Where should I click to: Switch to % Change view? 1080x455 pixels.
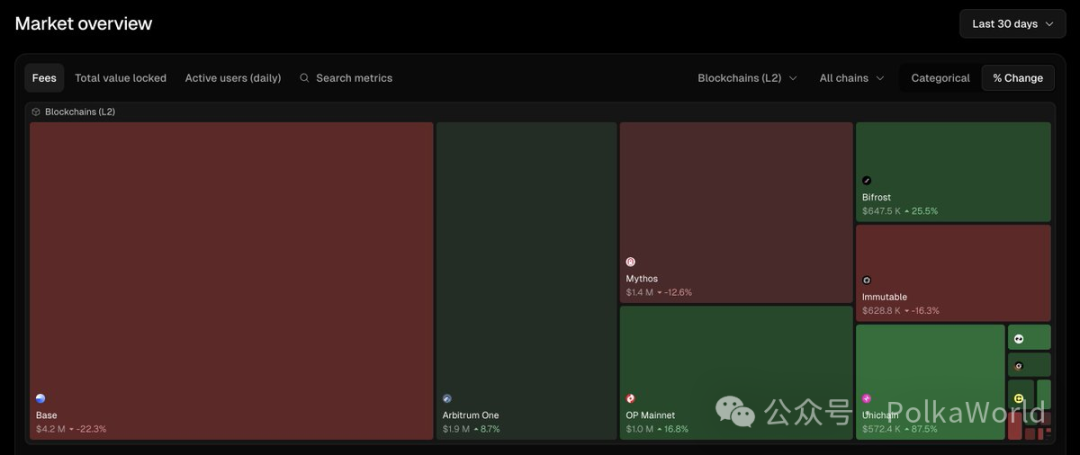(1017, 78)
